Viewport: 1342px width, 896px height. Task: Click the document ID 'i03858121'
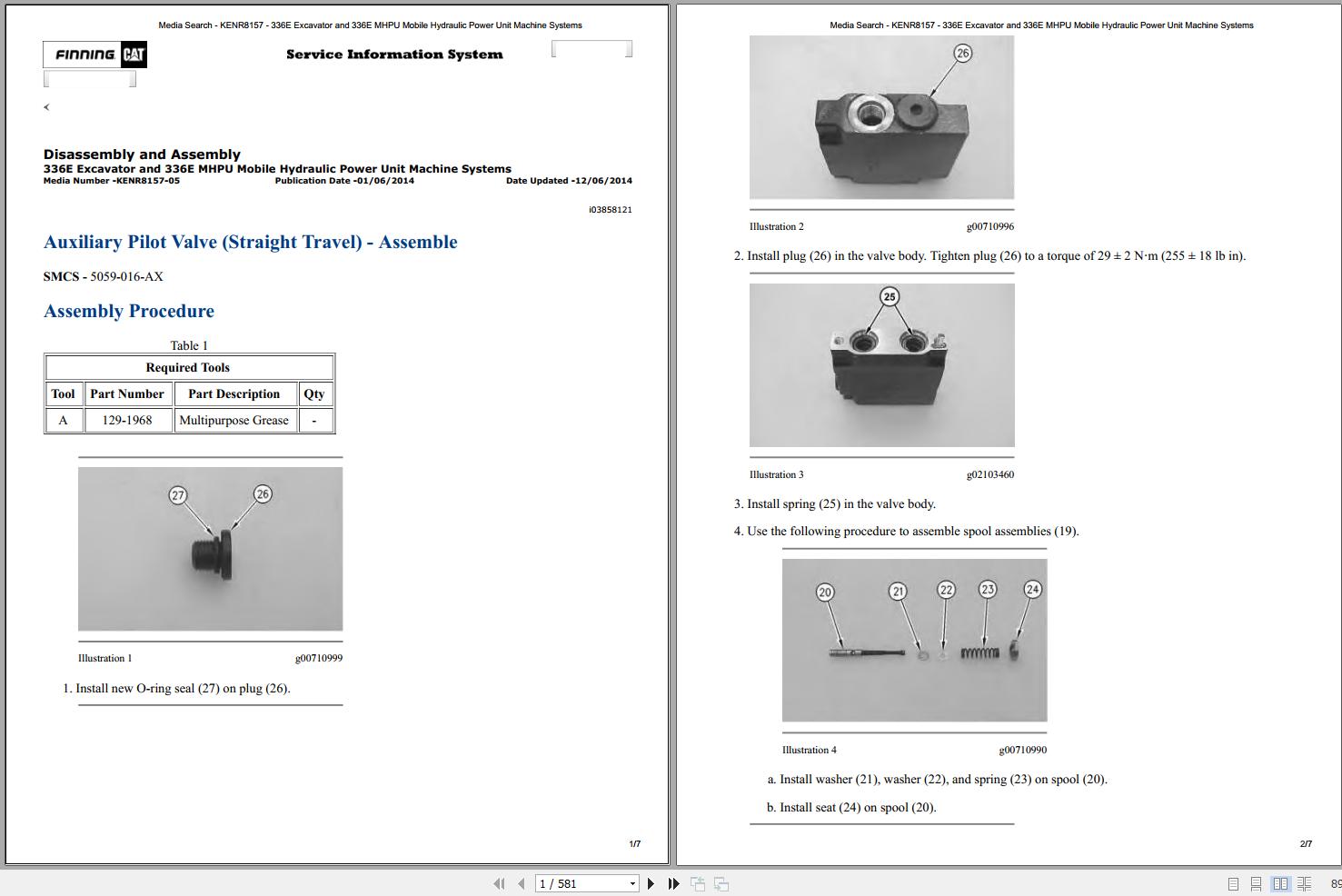[x=611, y=210]
